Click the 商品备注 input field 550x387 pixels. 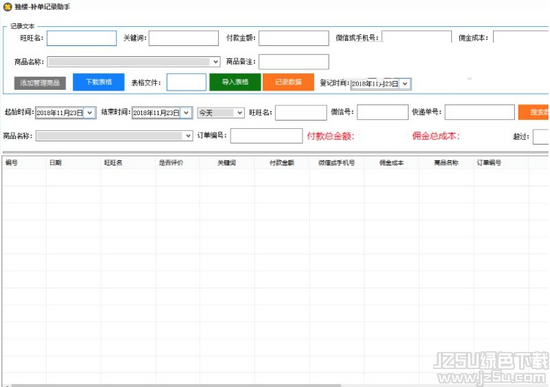(x=294, y=62)
